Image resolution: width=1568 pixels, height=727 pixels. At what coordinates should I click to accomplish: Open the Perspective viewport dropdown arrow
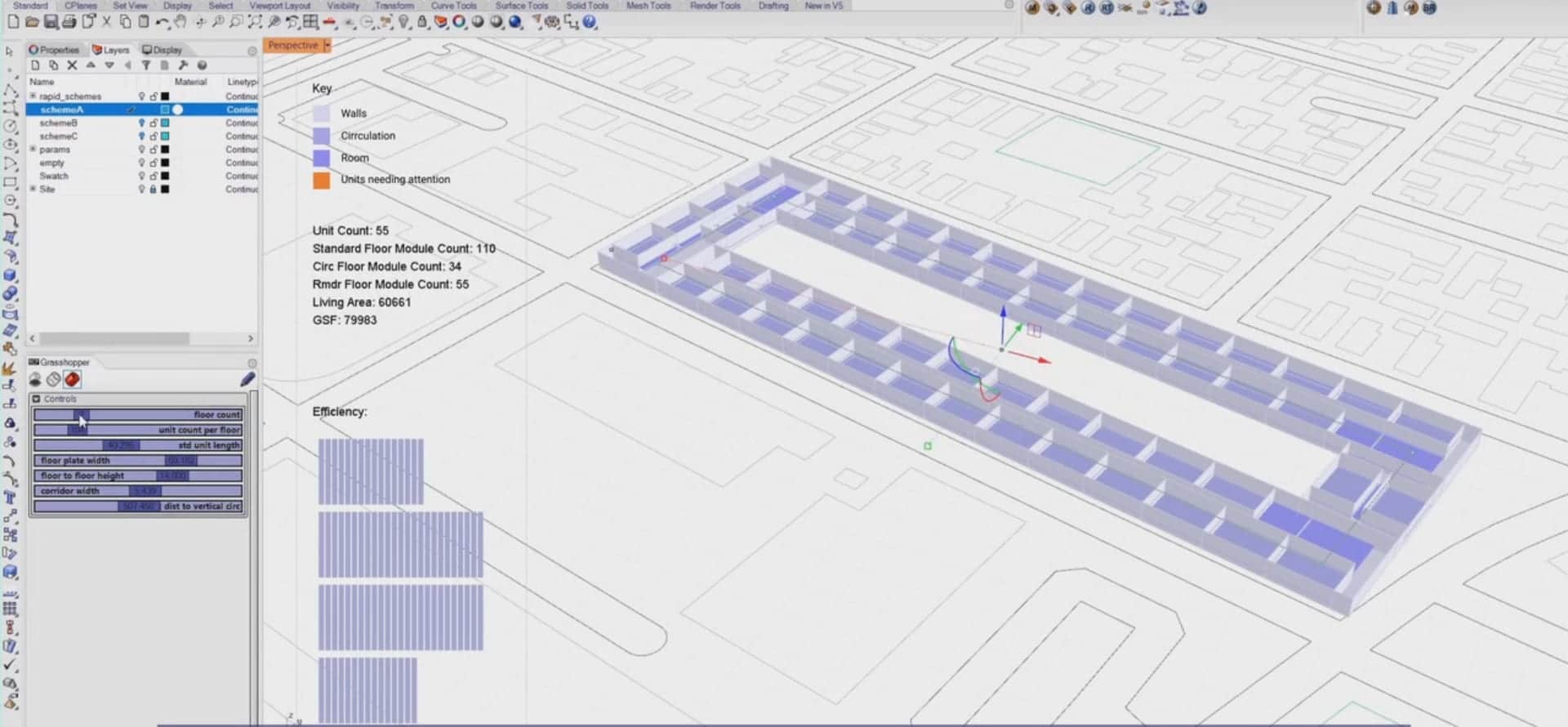click(x=327, y=46)
